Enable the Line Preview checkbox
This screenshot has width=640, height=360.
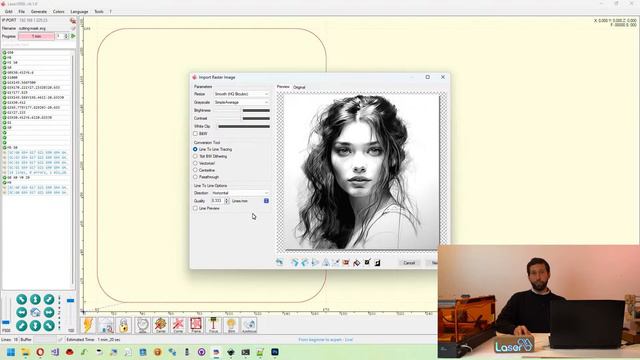[x=196, y=208]
